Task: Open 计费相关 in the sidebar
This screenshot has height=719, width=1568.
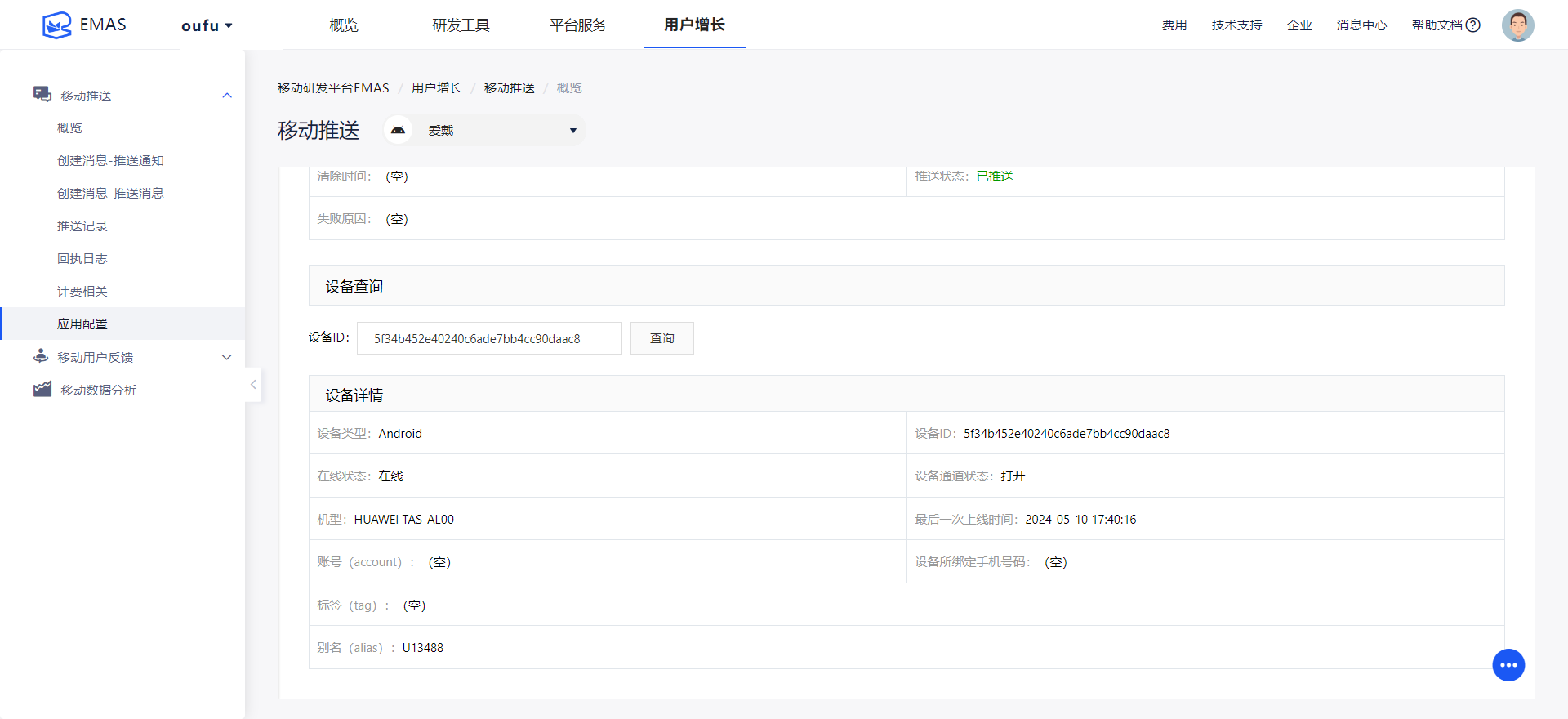Action: click(82, 291)
